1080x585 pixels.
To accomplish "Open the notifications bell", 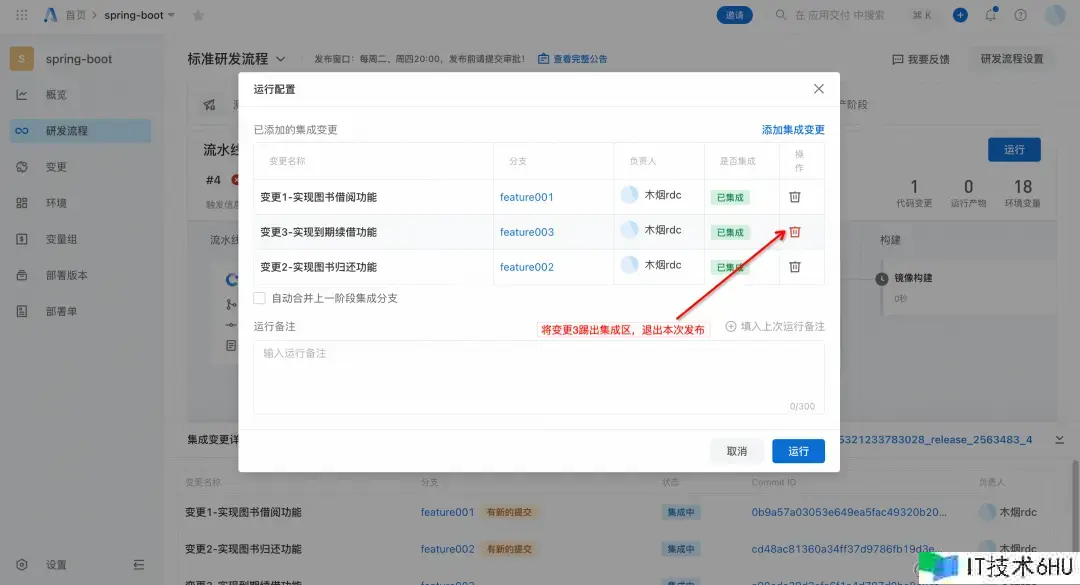I will point(990,15).
